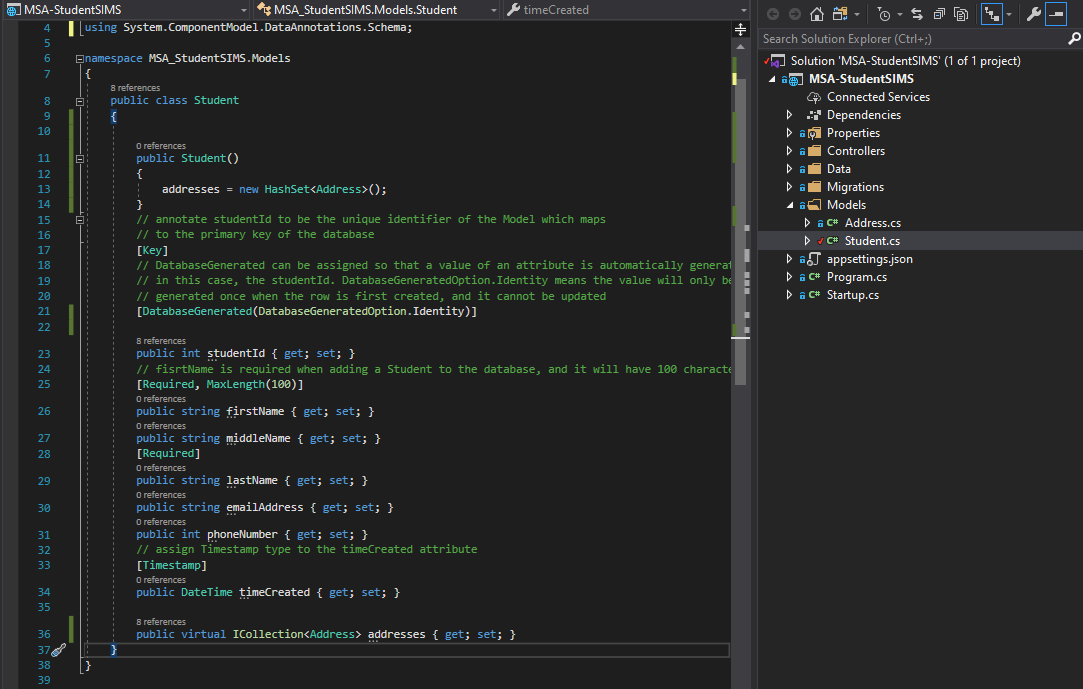Click the Pending Changes Filter clock icon
The height and width of the screenshot is (689, 1083).
point(883,14)
